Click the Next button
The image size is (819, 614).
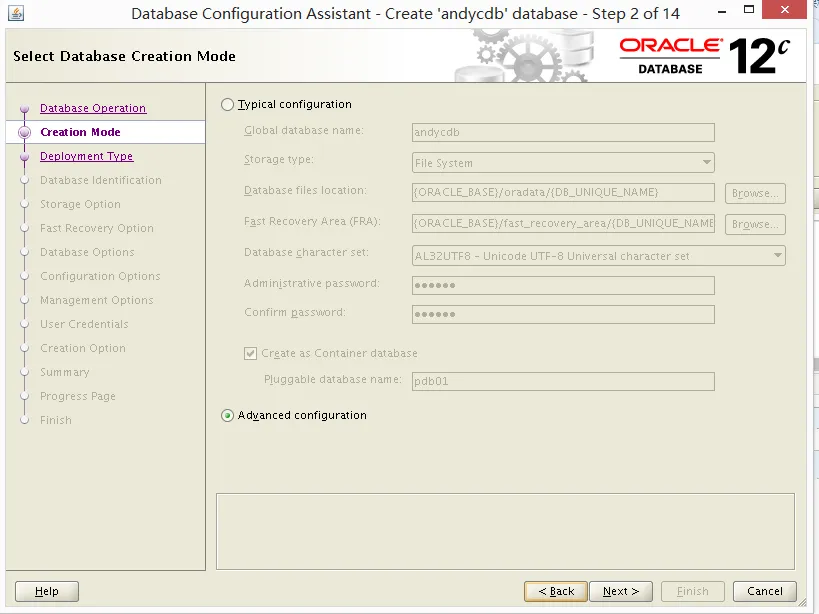click(x=621, y=591)
